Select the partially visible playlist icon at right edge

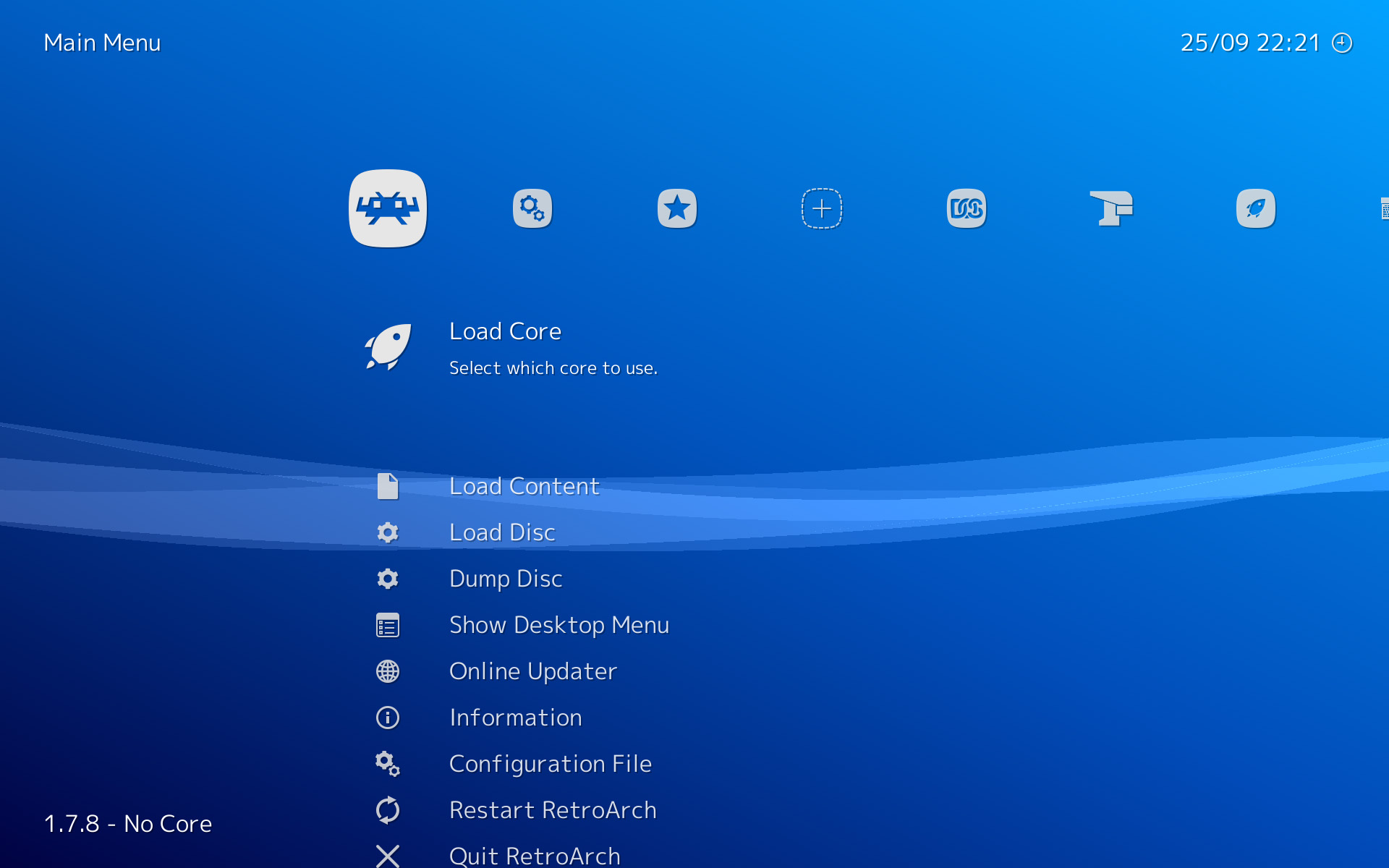[1384, 210]
